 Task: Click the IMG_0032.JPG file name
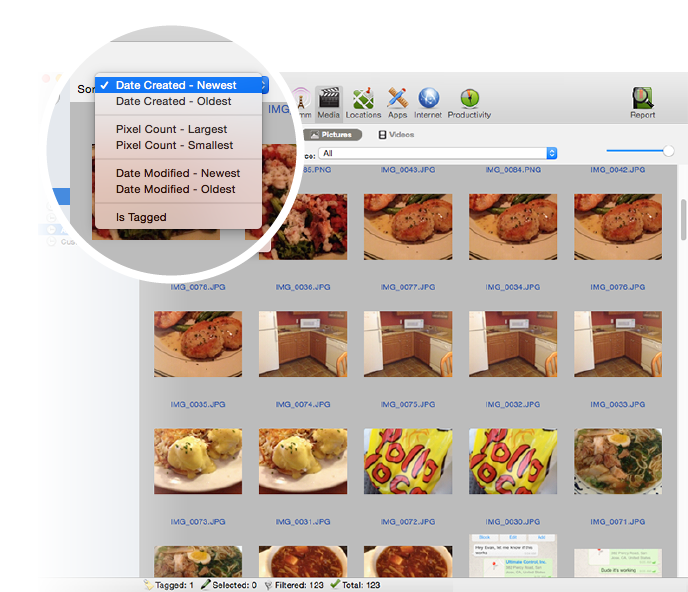pos(513,404)
